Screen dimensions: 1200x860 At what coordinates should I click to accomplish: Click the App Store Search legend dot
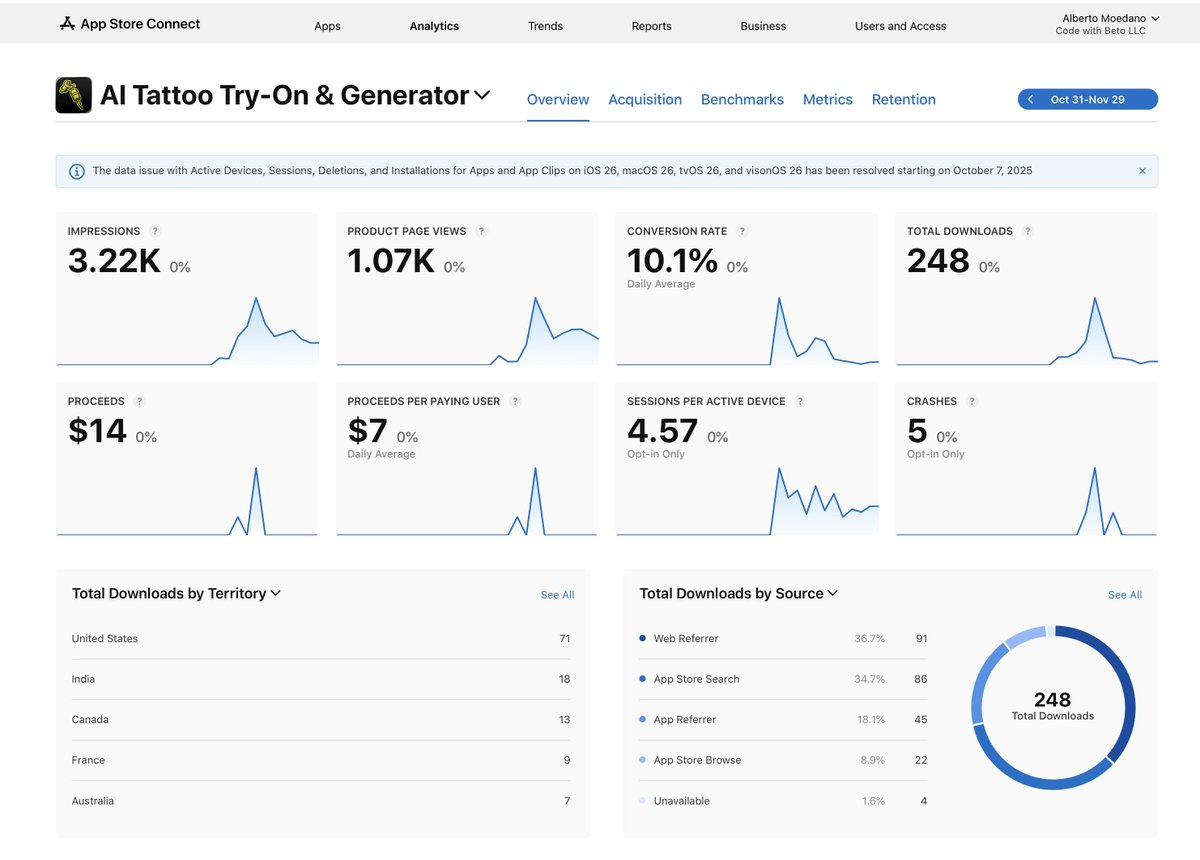pyautogui.click(x=642, y=679)
